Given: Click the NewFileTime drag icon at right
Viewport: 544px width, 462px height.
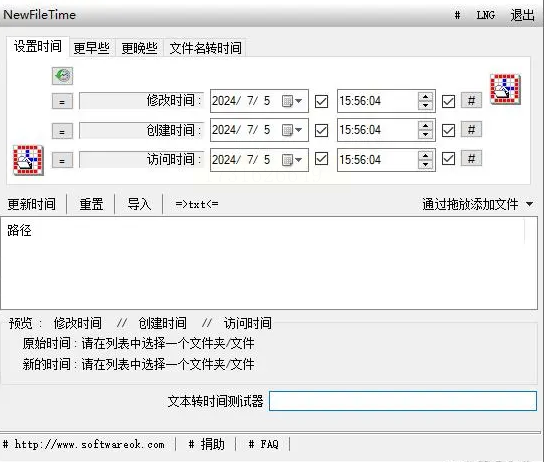Looking at the screenshot, I should coord(505,89).
